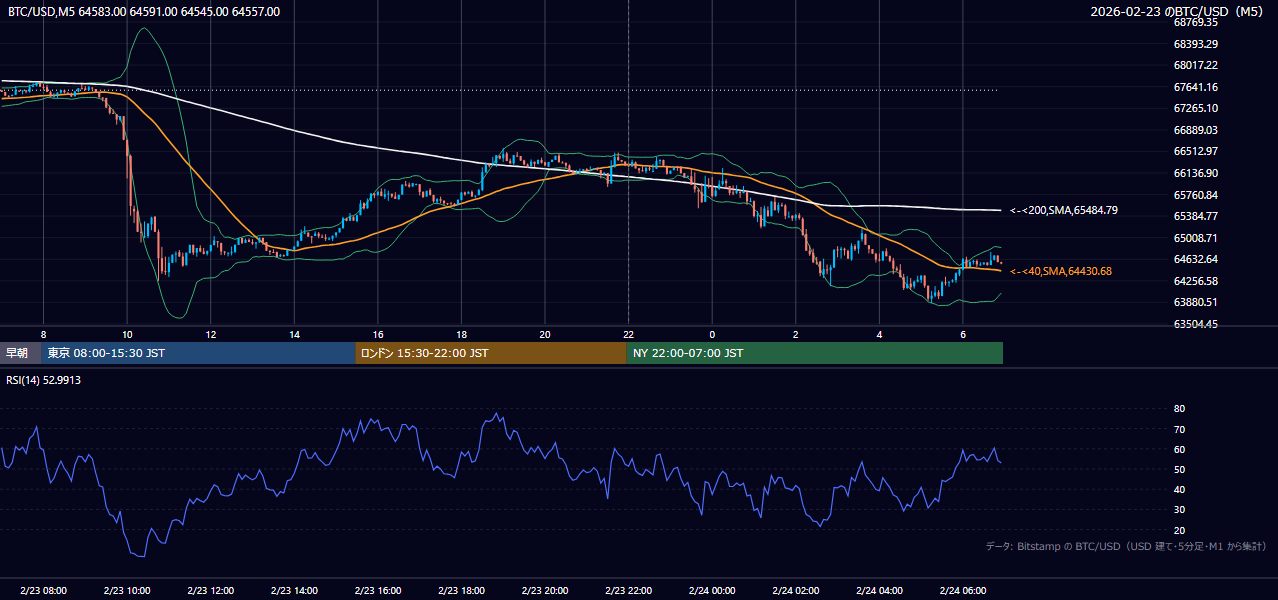1278x600 pixels.
Task: Click the 66136.90 price axis label
Action: (x=1196, y=173)
